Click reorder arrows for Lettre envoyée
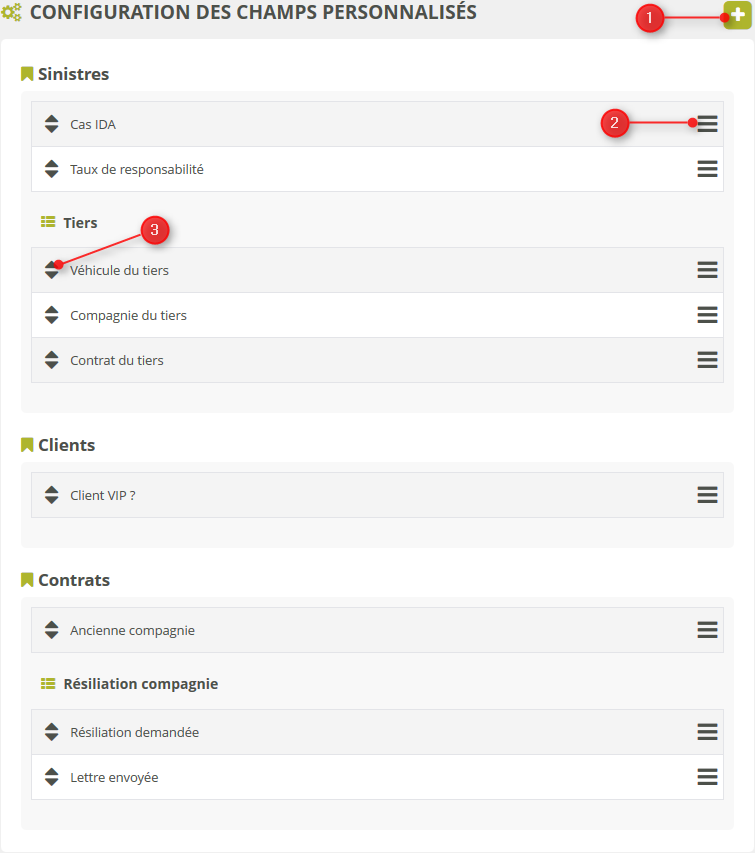 click(52, 777)
